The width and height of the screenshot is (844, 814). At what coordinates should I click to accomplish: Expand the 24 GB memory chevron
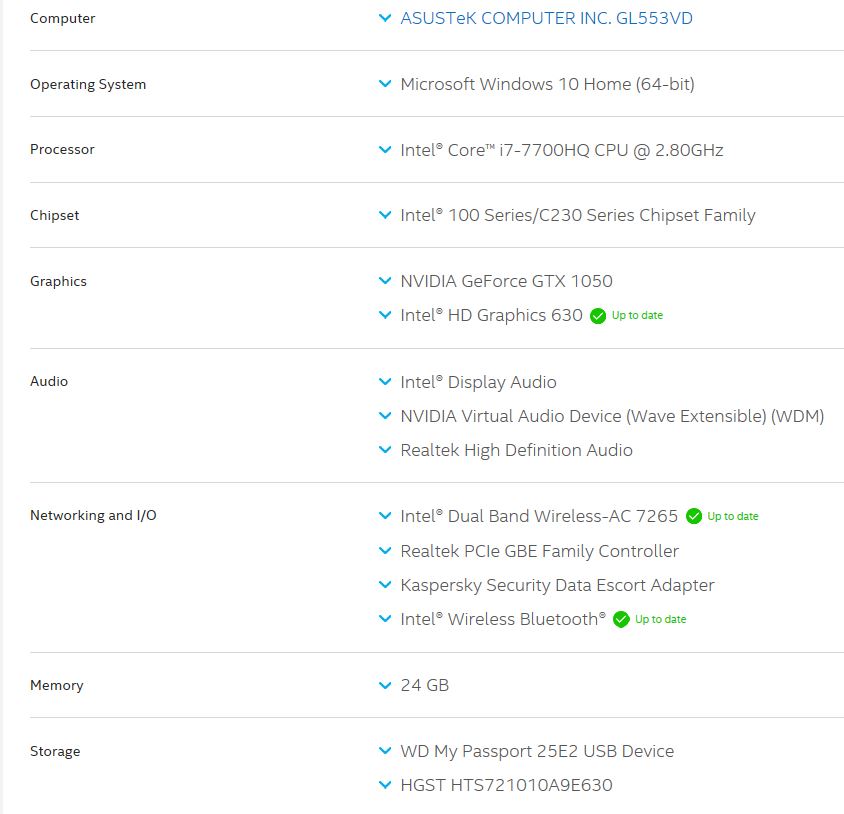pos(385,685)
